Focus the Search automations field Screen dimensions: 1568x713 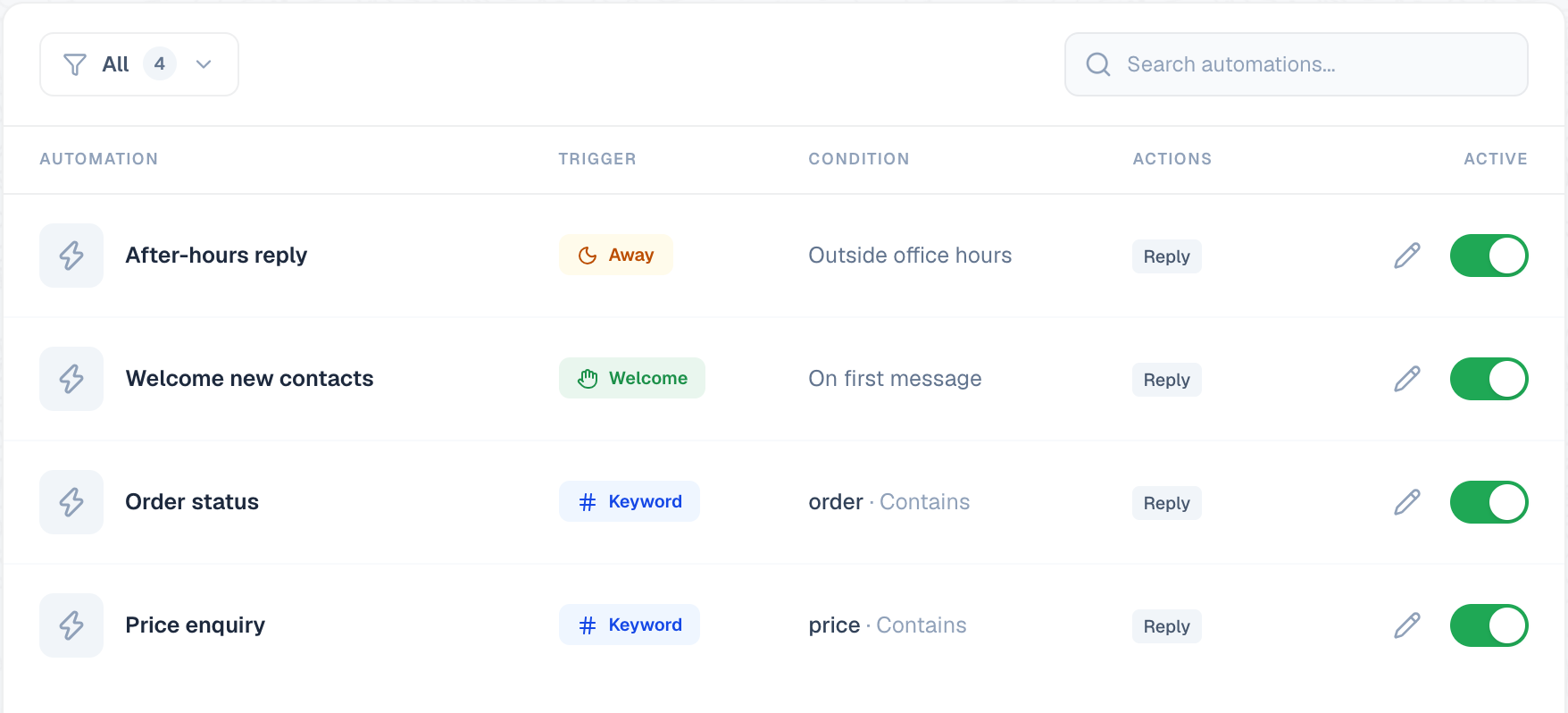point(1297,64)
